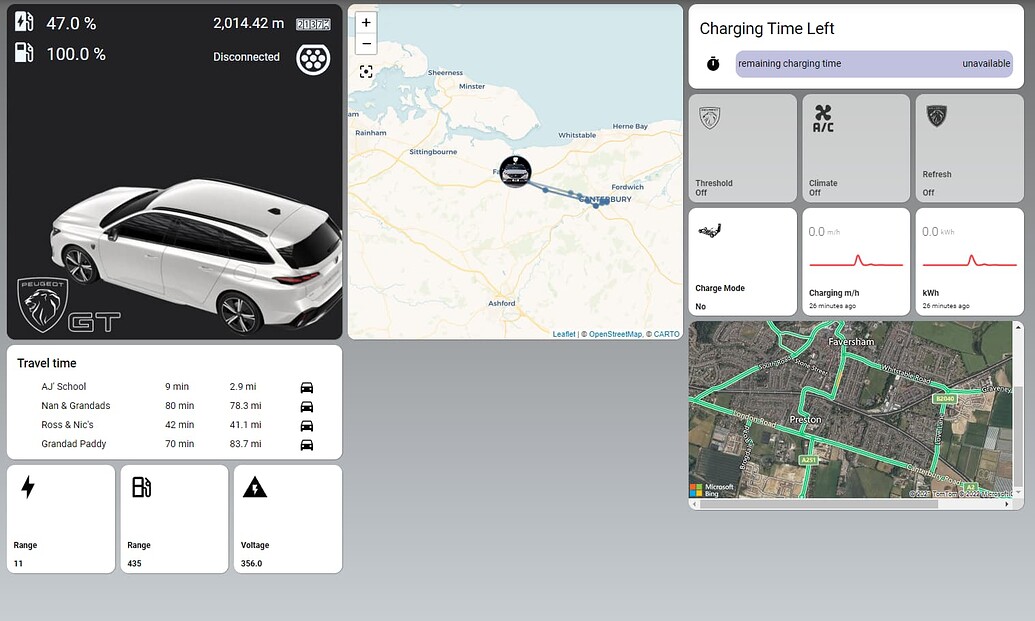The width and height of the screenshot is (1035, 621).
Task: Toggle the Threshold tile on
Action: [742, 148]
